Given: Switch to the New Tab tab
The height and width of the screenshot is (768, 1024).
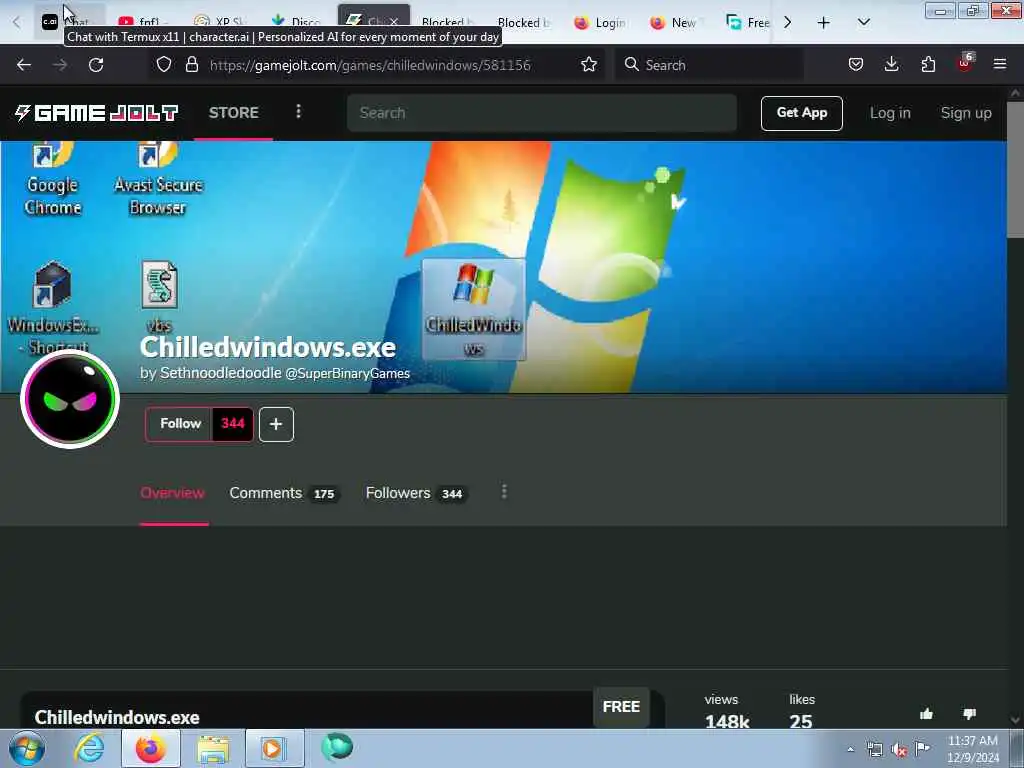Looking at the screenshot, I should click(x=675, y=23).
